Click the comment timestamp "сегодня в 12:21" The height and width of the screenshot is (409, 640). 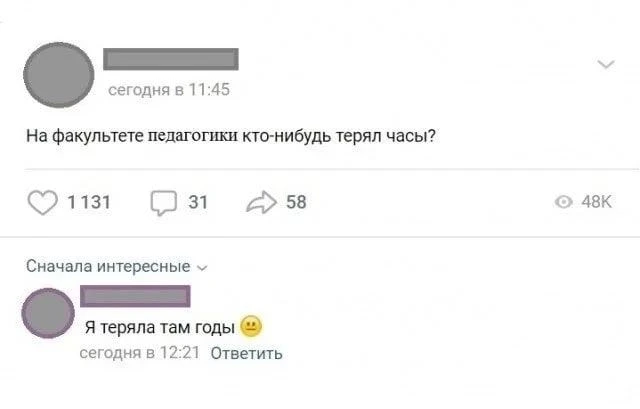coord(141,353)
